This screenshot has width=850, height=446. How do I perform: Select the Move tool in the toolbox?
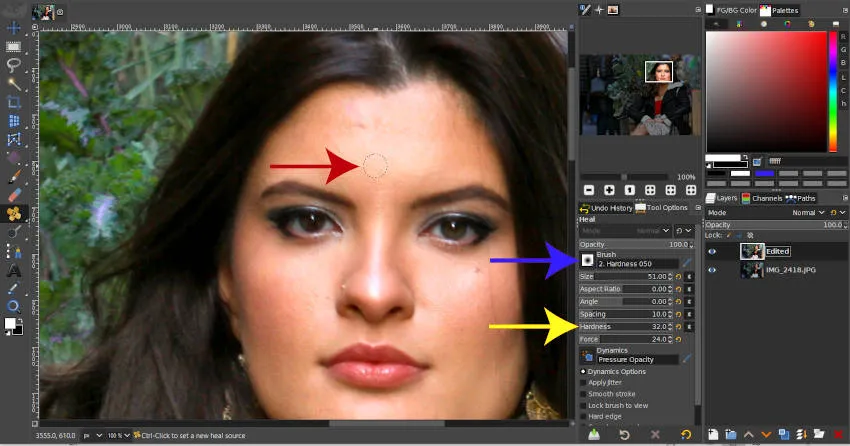14,27
